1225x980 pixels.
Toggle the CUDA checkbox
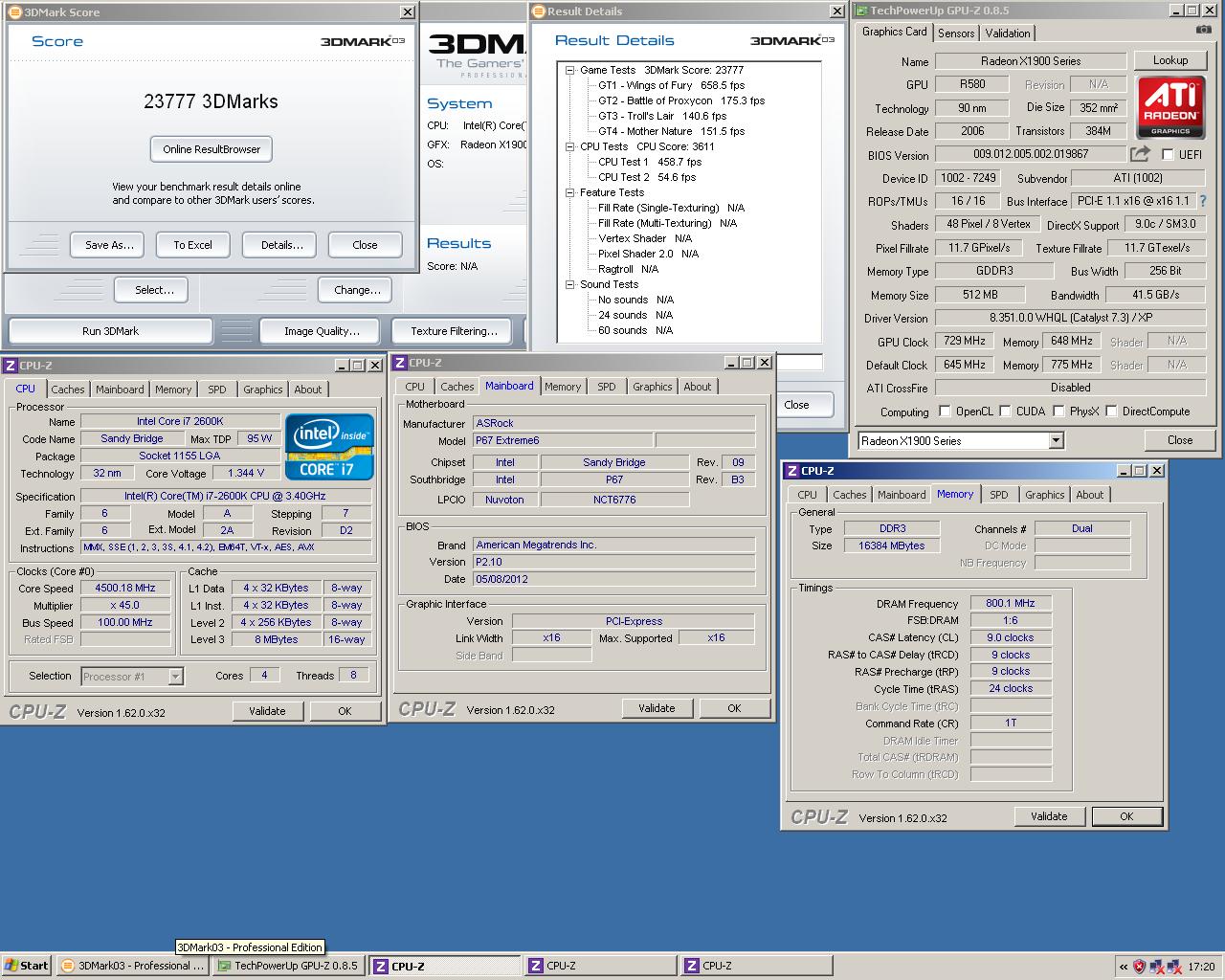[1005, 412]
